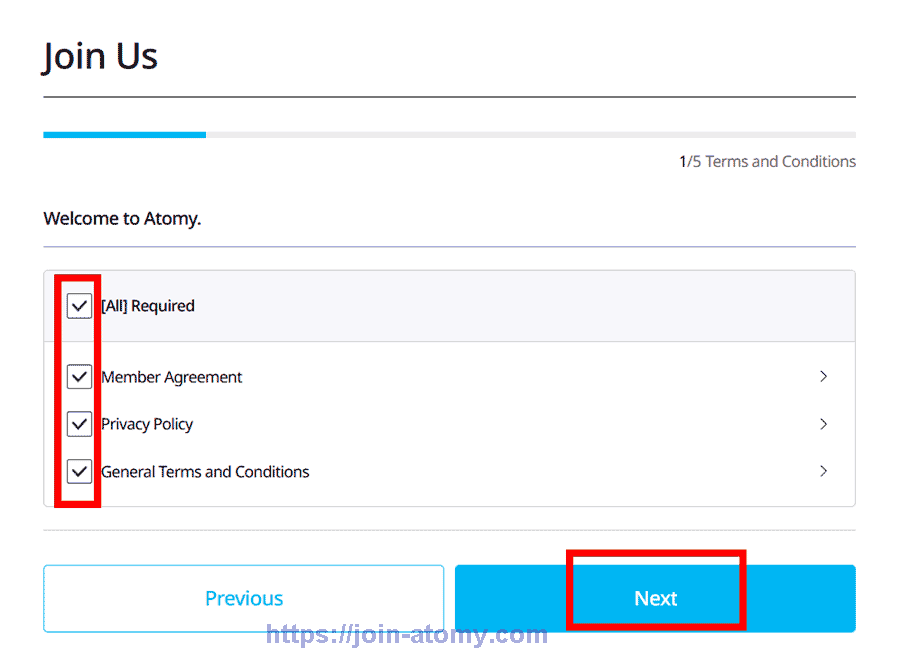Click the Next button
This screenshot has height=664, width=900.
tap(655, 598)
